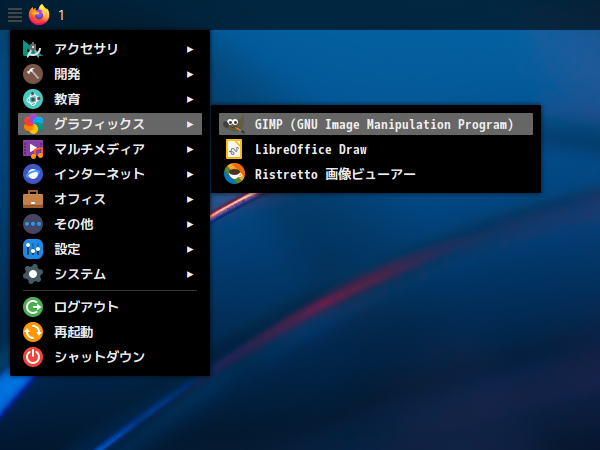This screenshot has height=450, width=600.
Task: Choose 再起動 to reboot
Action: (x=110, y=332)
